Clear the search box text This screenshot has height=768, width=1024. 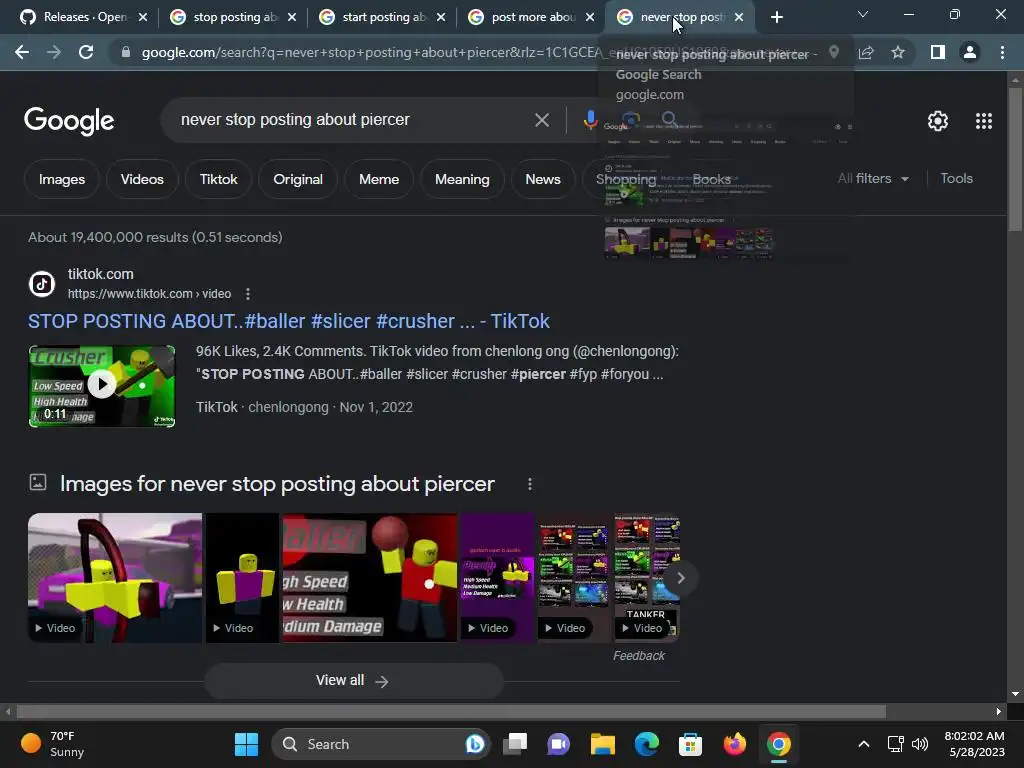541,120
